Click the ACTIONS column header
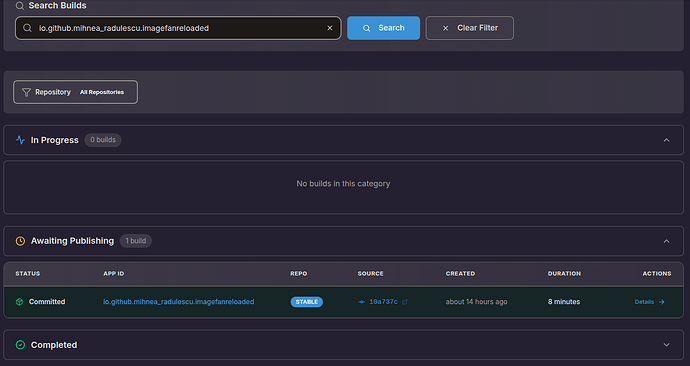The image size is (690, 366). 657,274
